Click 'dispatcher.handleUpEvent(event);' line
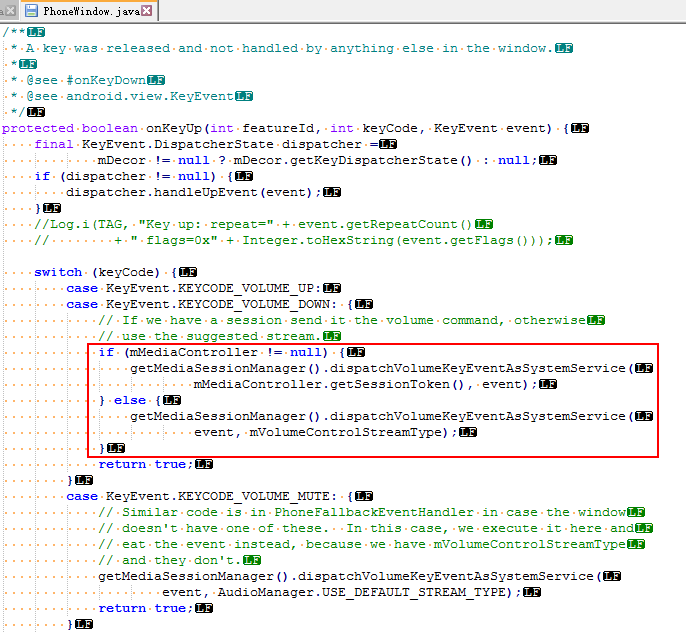 pos(195,192)
